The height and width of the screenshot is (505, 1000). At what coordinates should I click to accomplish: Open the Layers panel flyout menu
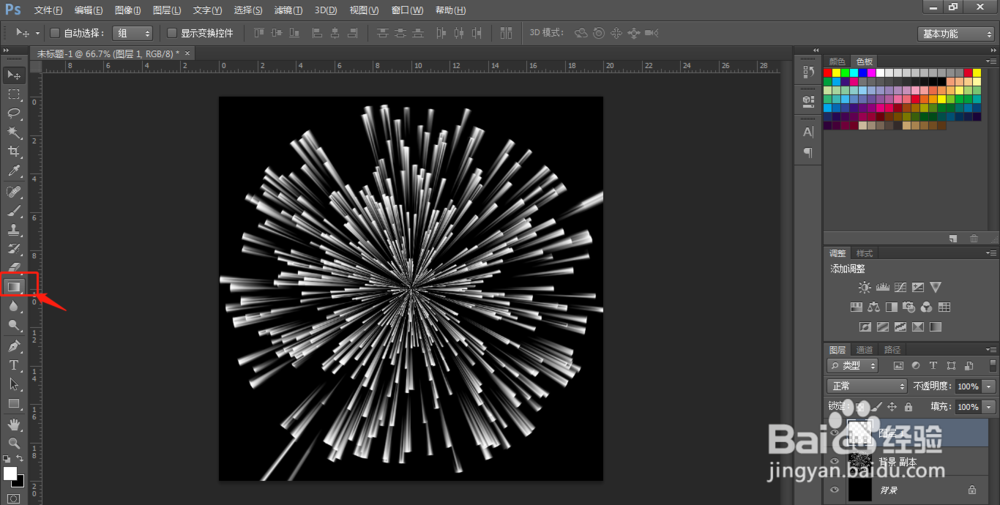[991, 349]
